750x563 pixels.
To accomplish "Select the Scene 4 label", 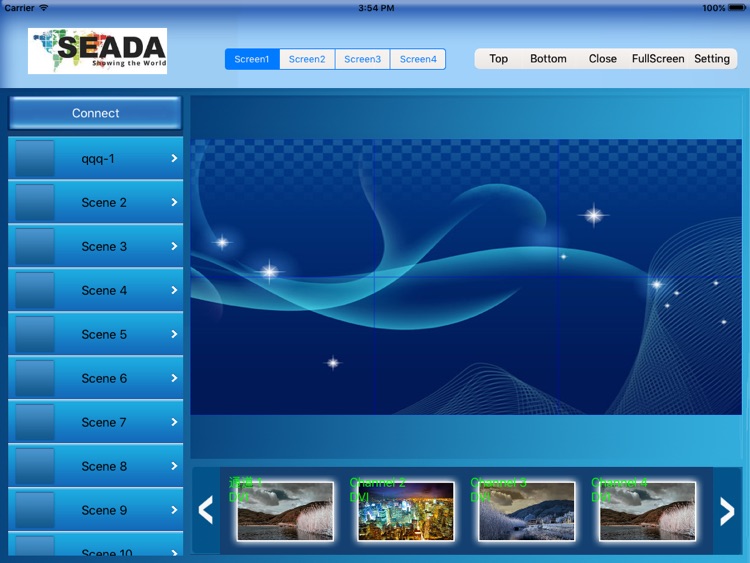I will pos(104,290).
